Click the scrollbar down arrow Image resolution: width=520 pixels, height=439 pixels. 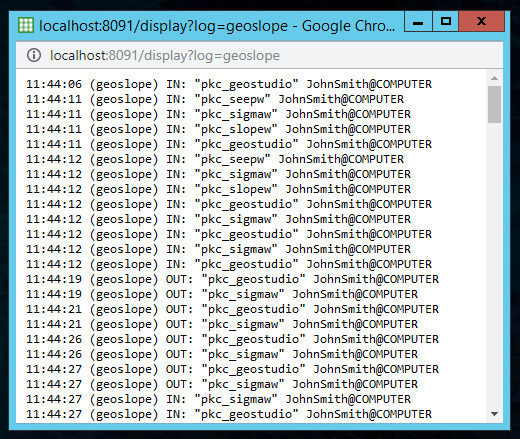494,414
